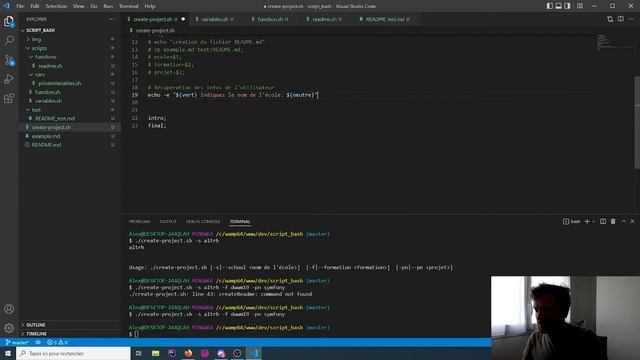Open the Run and Debug view

9,79
